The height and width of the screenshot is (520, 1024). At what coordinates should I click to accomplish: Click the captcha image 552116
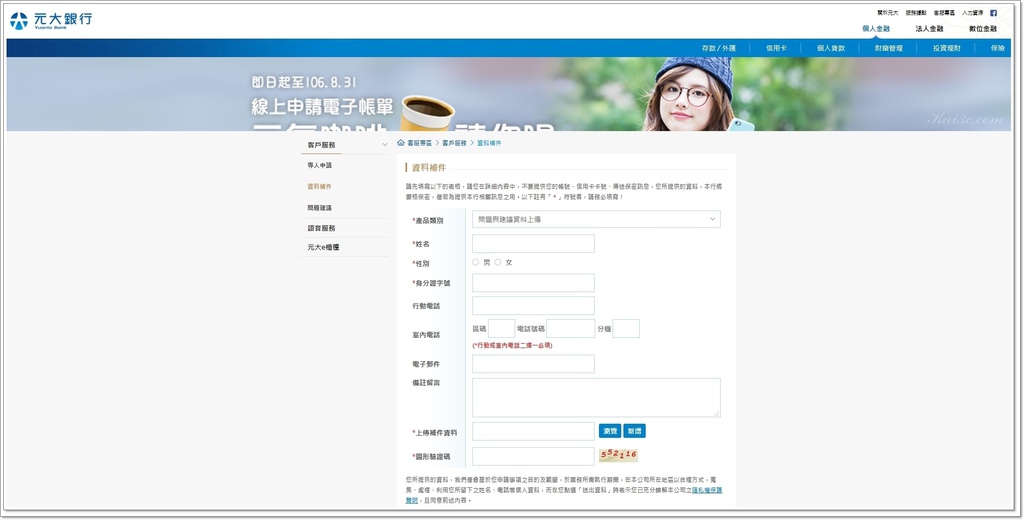pyautogui.click(x=618, y=455)
